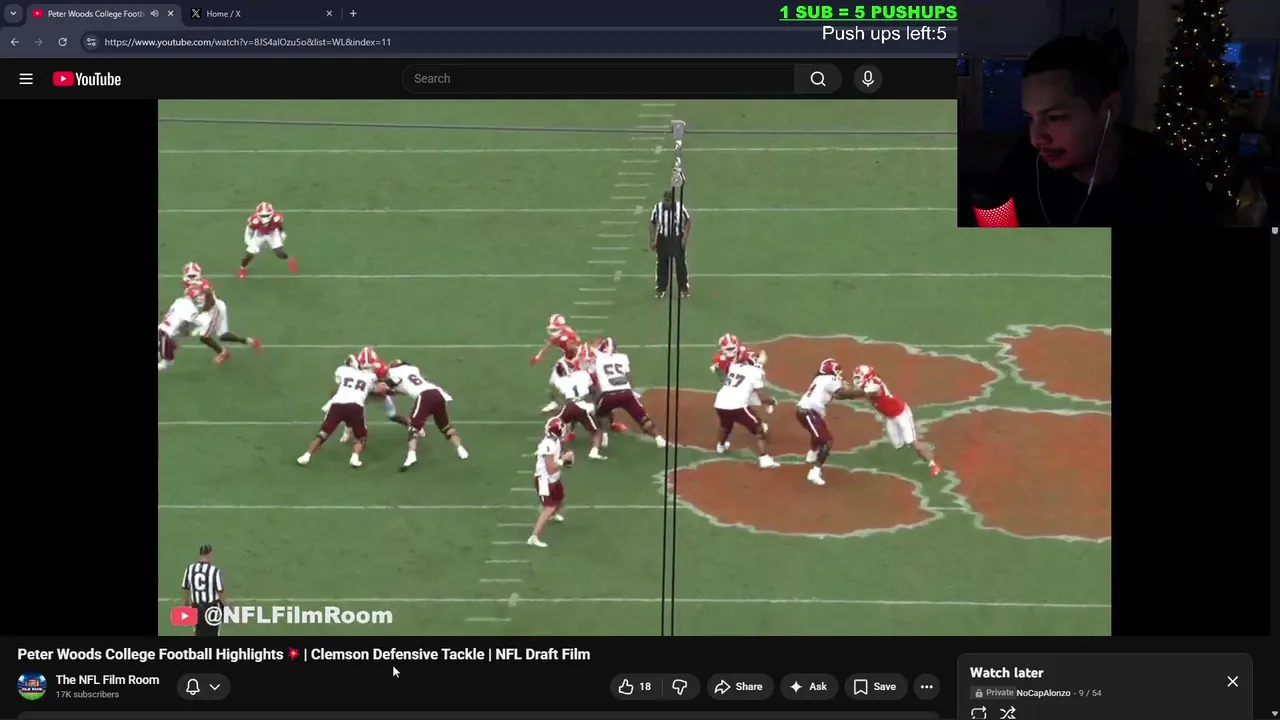This screenshot has height=720, width=1280.
Task: Click in the YouTube search field
Action: click(x=600, y=79)
